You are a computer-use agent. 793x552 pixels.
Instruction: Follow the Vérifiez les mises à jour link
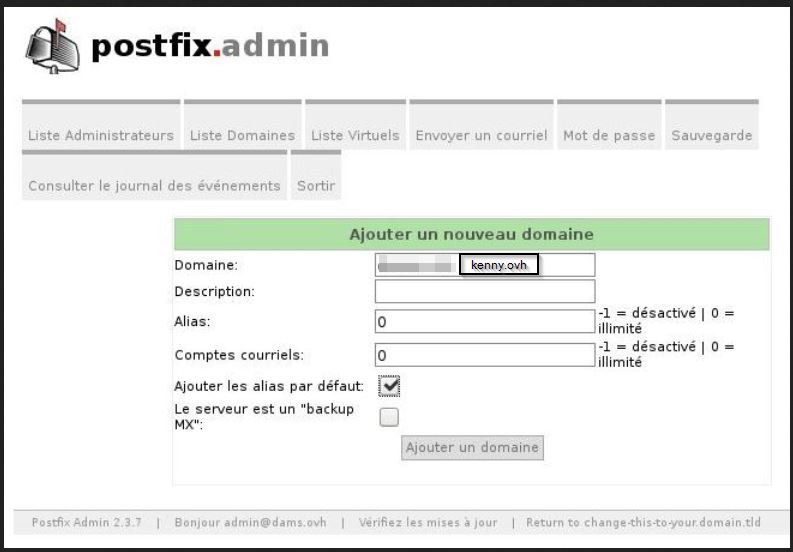429,523
